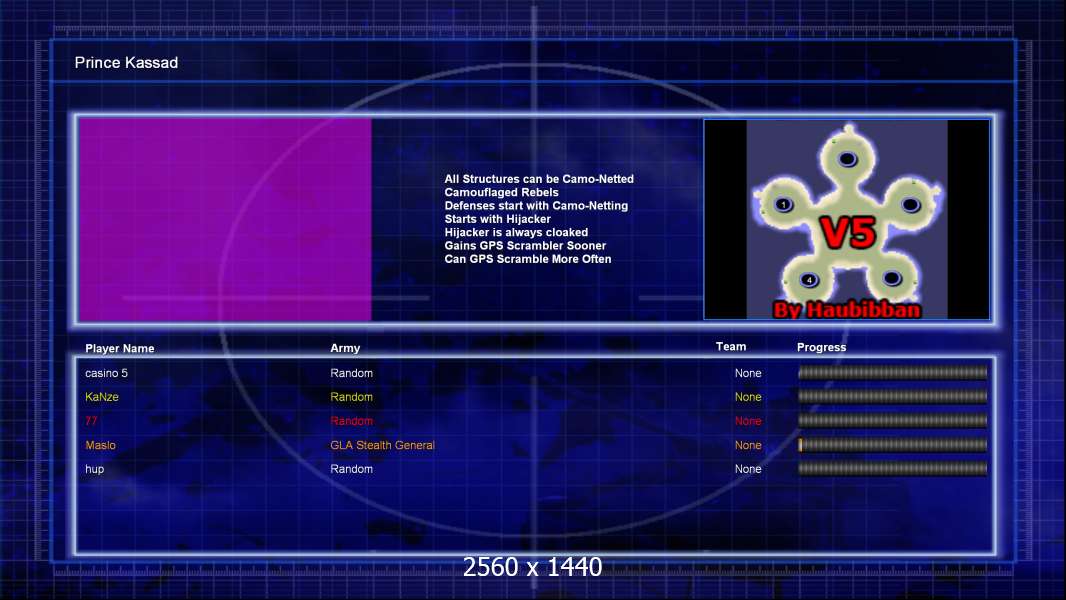1066x600 pixels.
Task: Click the Progress column header
Action: [821, 347]
